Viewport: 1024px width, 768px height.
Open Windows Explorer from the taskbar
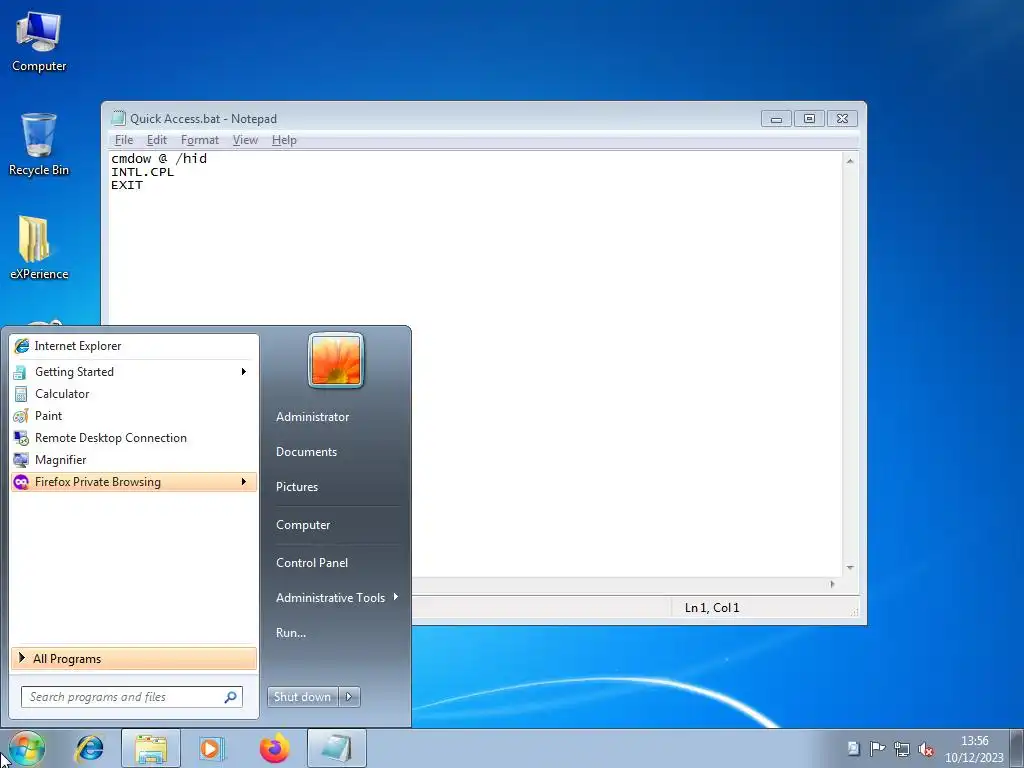point(151,748)
